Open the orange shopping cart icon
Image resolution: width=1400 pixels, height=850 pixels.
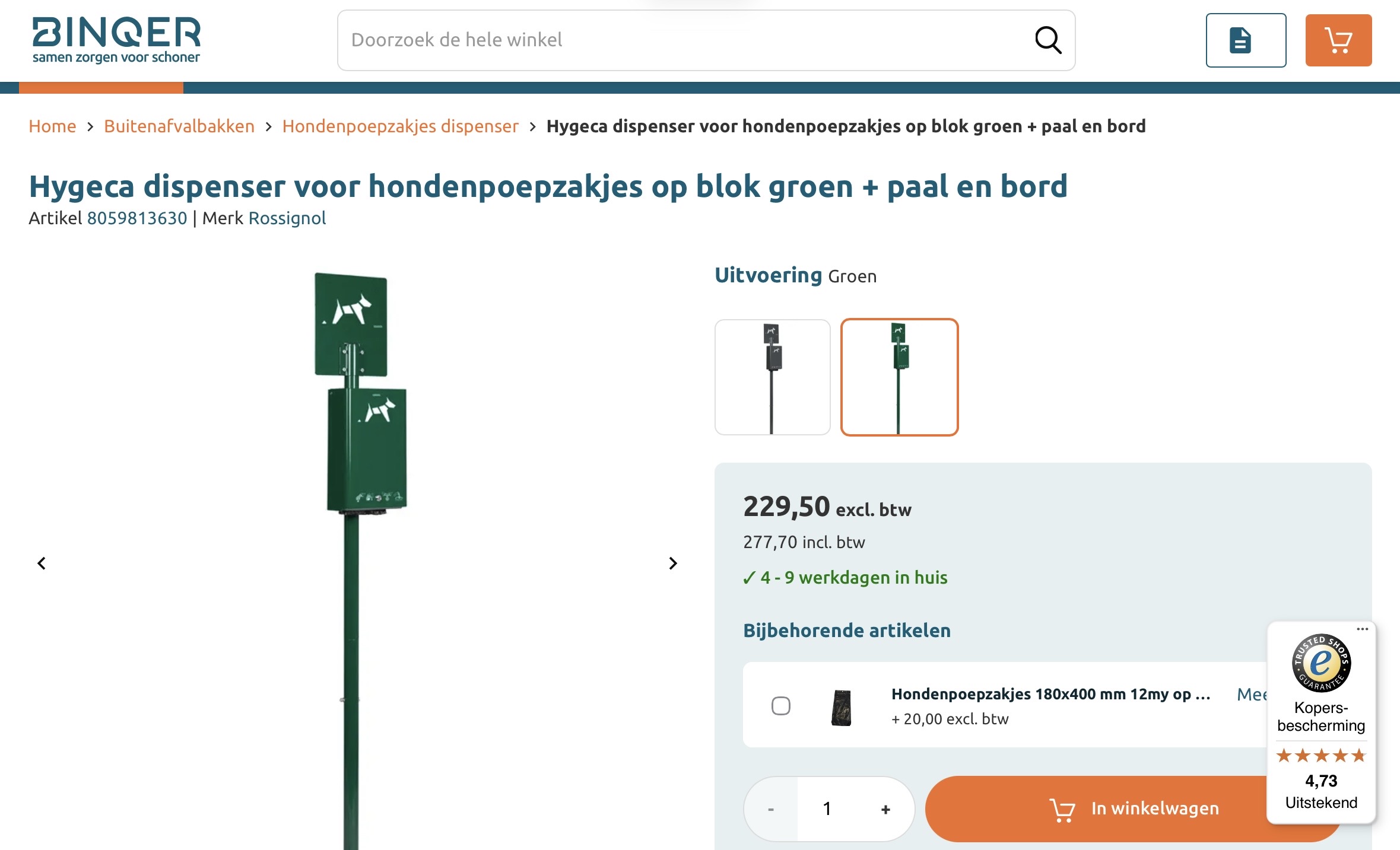coord(1338,40)
